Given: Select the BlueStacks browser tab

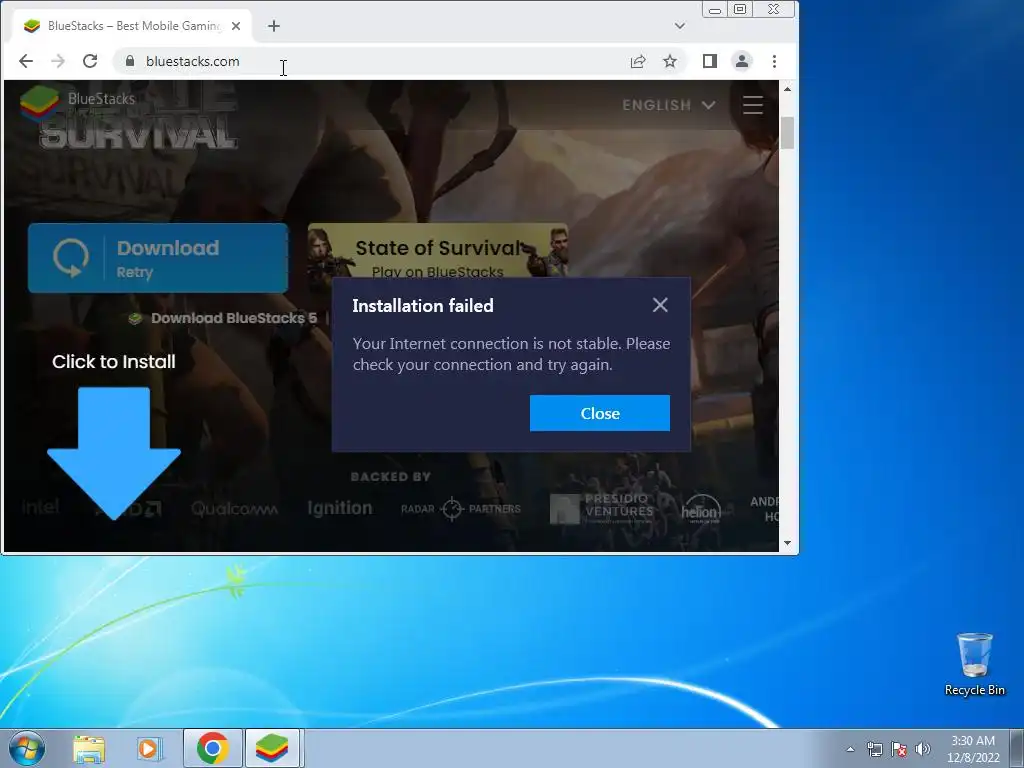Looking at the screenshot, I should click(x=133, y=26).
